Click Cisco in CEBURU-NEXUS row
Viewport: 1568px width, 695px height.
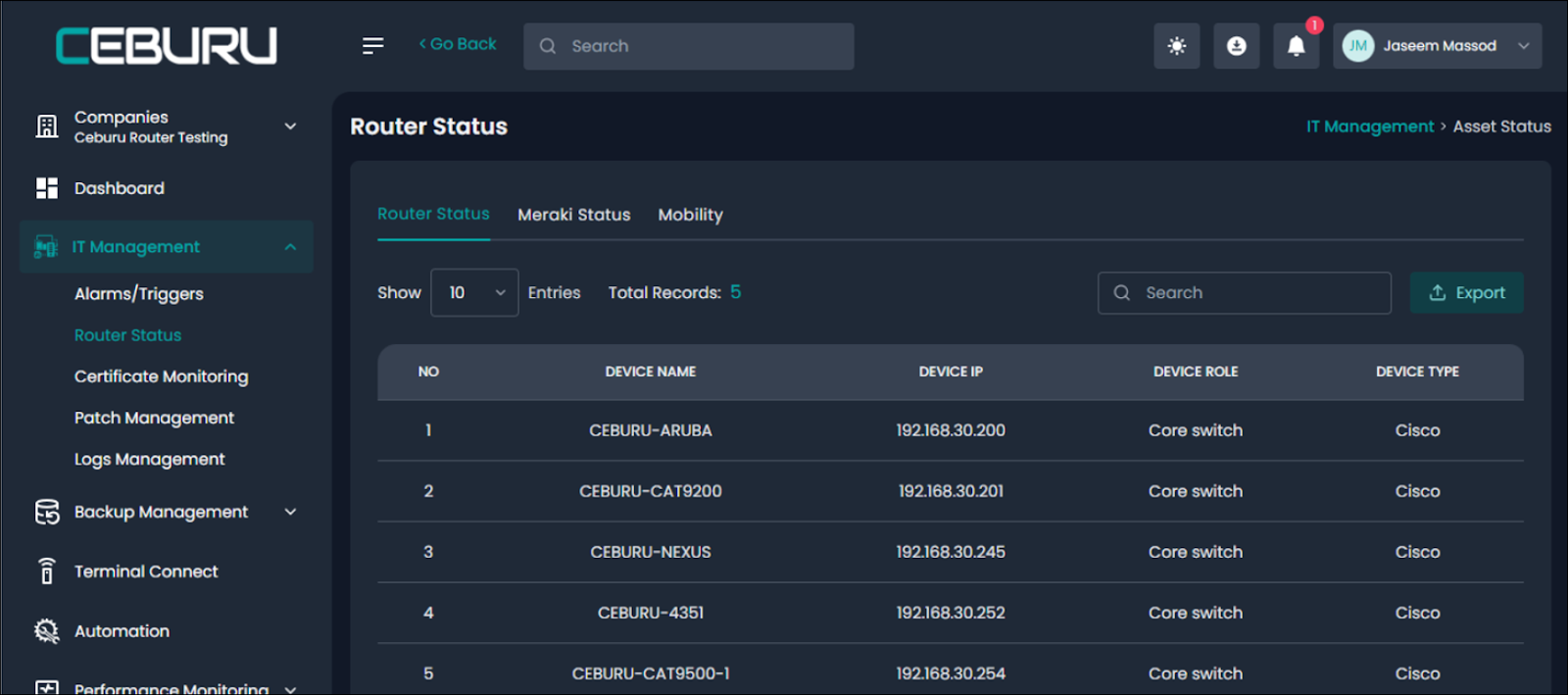[x=1417, y=552]
